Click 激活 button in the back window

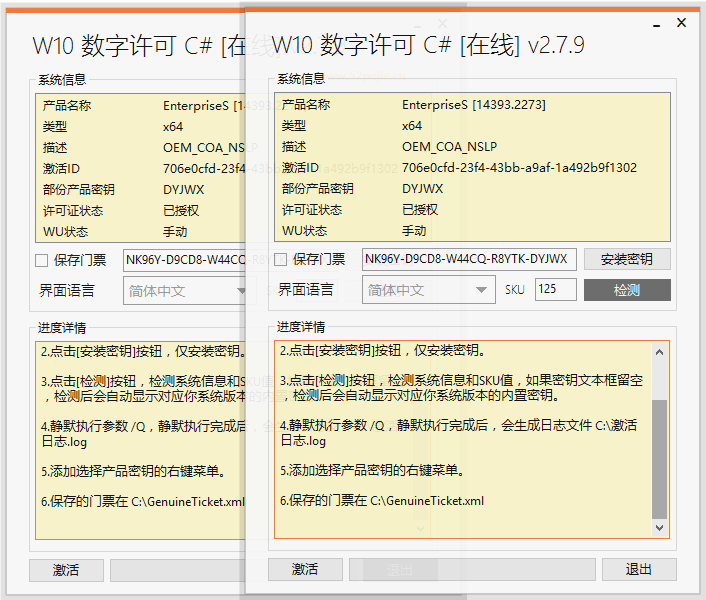(66, 570)
